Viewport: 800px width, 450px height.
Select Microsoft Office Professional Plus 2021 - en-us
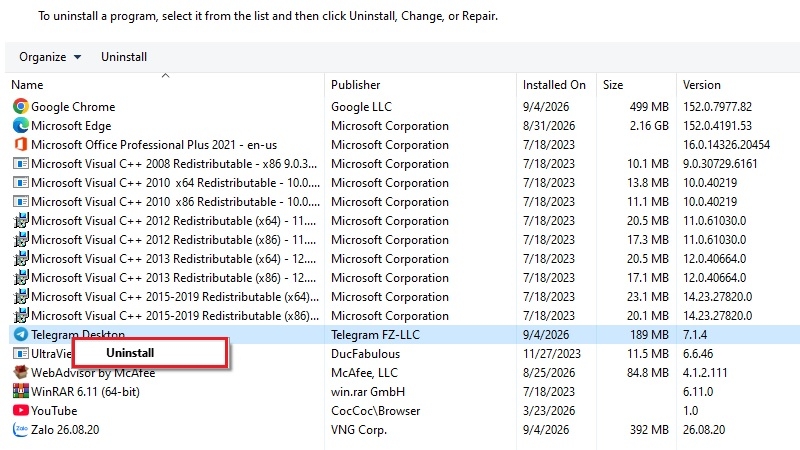tap(154, 145)
